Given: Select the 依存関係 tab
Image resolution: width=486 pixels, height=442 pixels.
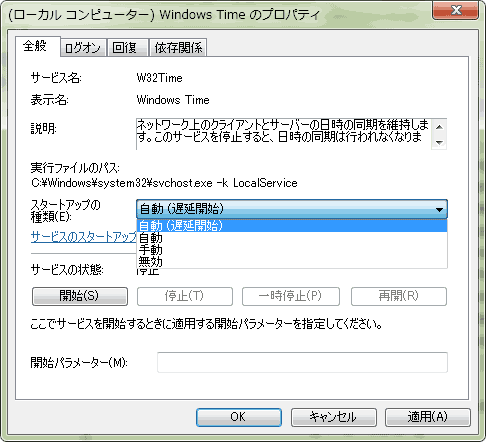Looking at the screenshot, I should 178,48.
